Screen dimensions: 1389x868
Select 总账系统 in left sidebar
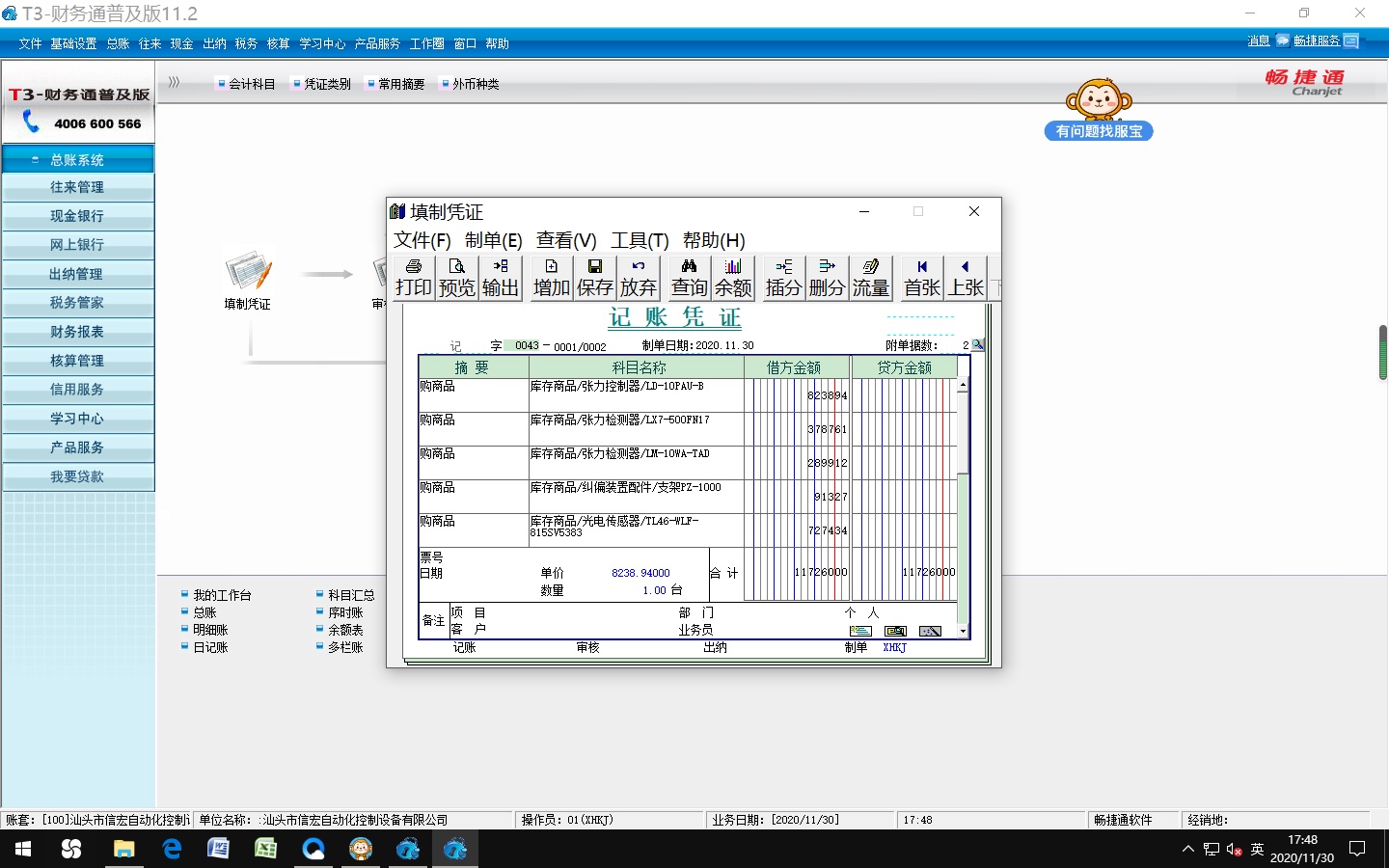[77, 159]
